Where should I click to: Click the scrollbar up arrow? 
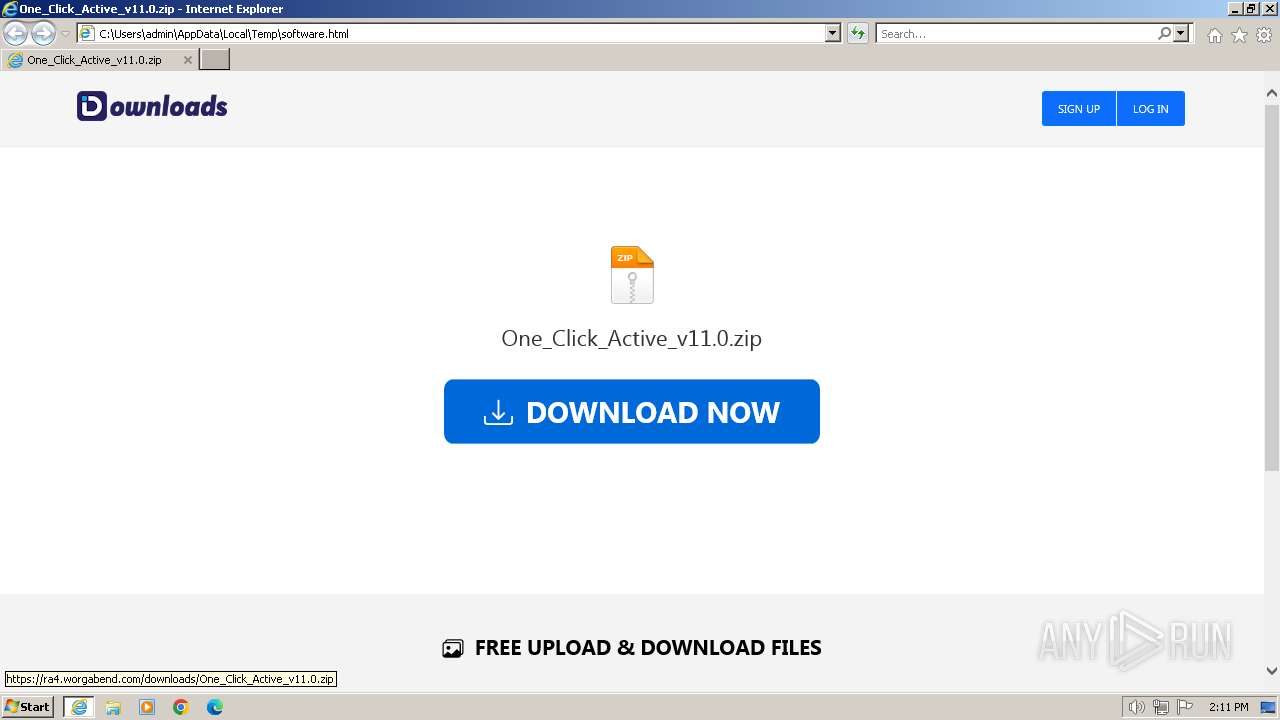click(x=1272, y=93)
